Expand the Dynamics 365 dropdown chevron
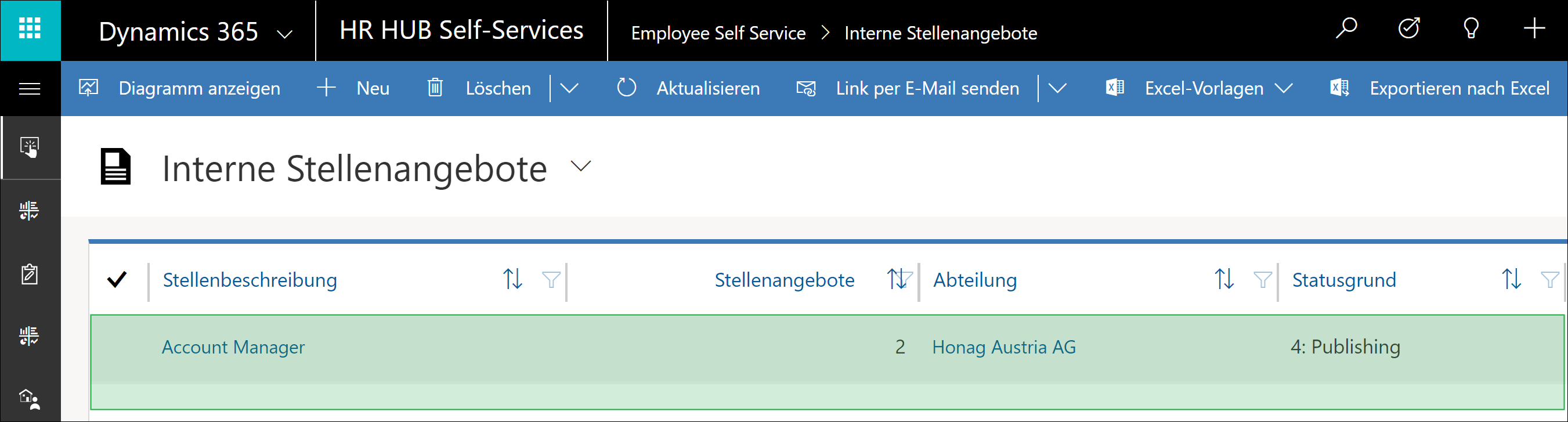 point(285,34)
